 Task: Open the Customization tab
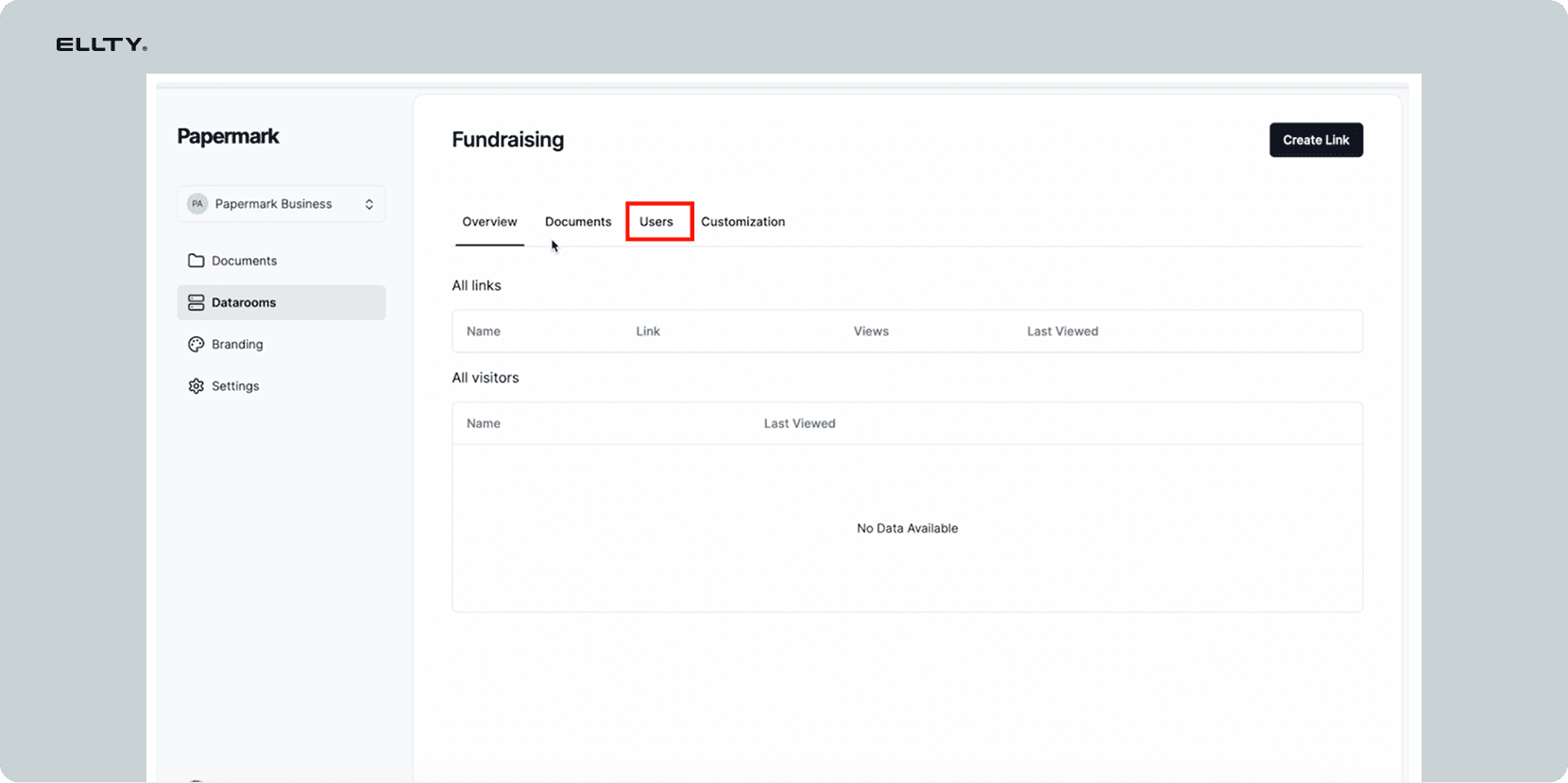(742, 222)
